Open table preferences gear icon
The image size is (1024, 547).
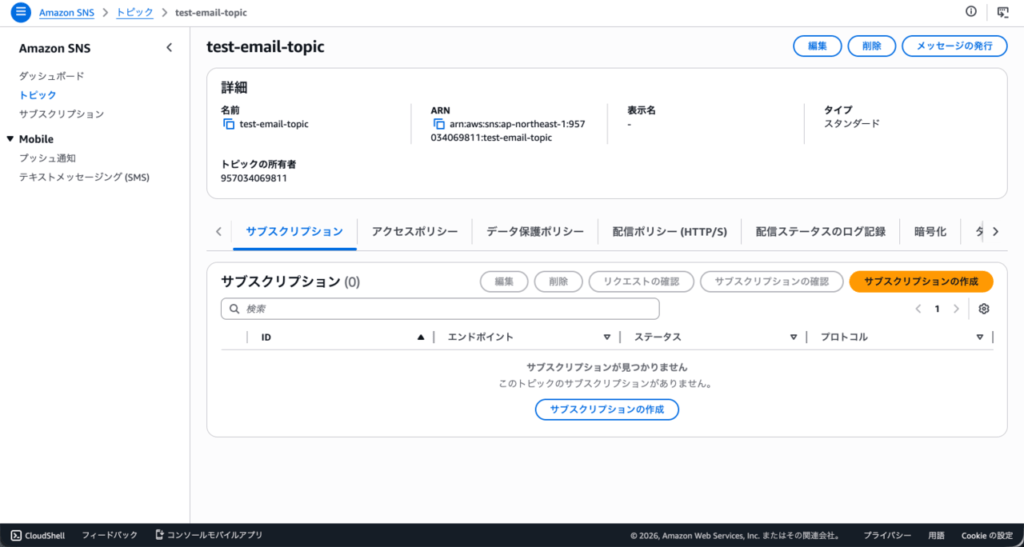[984, 309]
